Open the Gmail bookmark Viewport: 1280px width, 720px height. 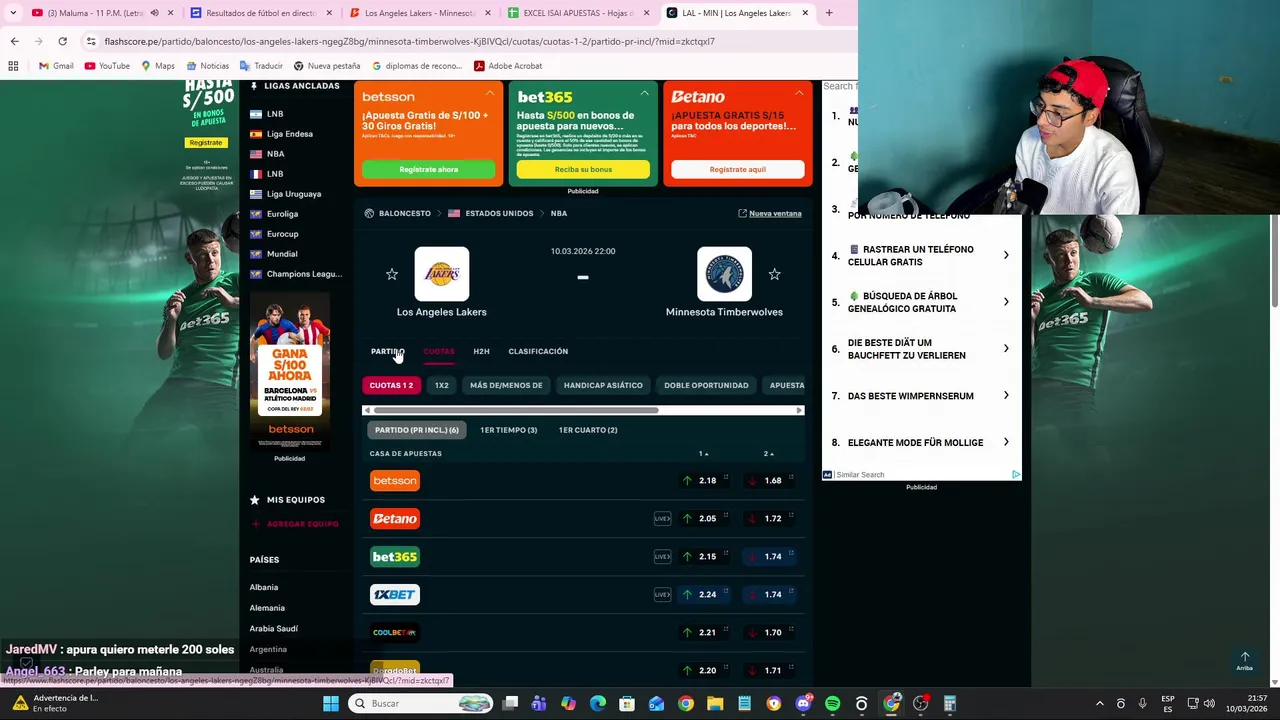pos(56,66)
